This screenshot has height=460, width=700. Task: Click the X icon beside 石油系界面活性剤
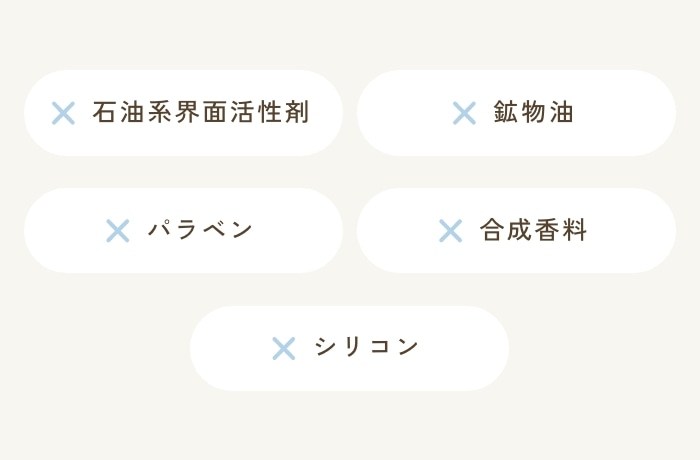[63, 113]
